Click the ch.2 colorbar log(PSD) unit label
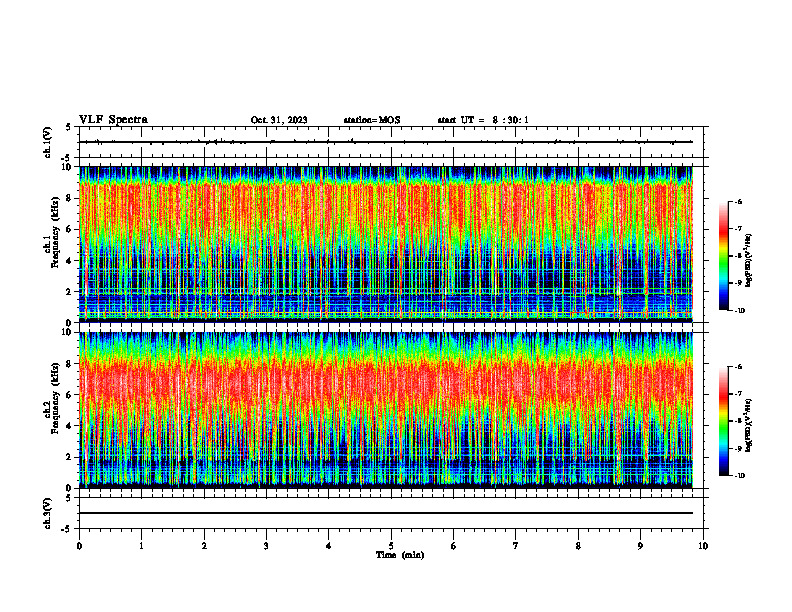The image size is (792, 612). [x=750, y=425]
